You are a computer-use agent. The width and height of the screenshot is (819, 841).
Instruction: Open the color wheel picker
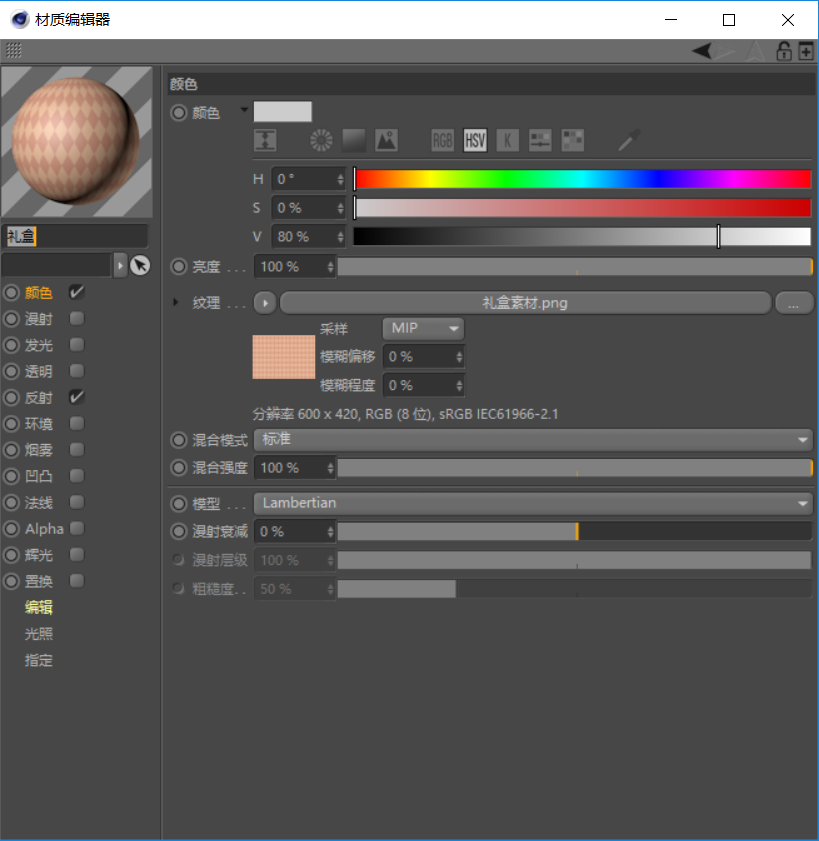320,140
